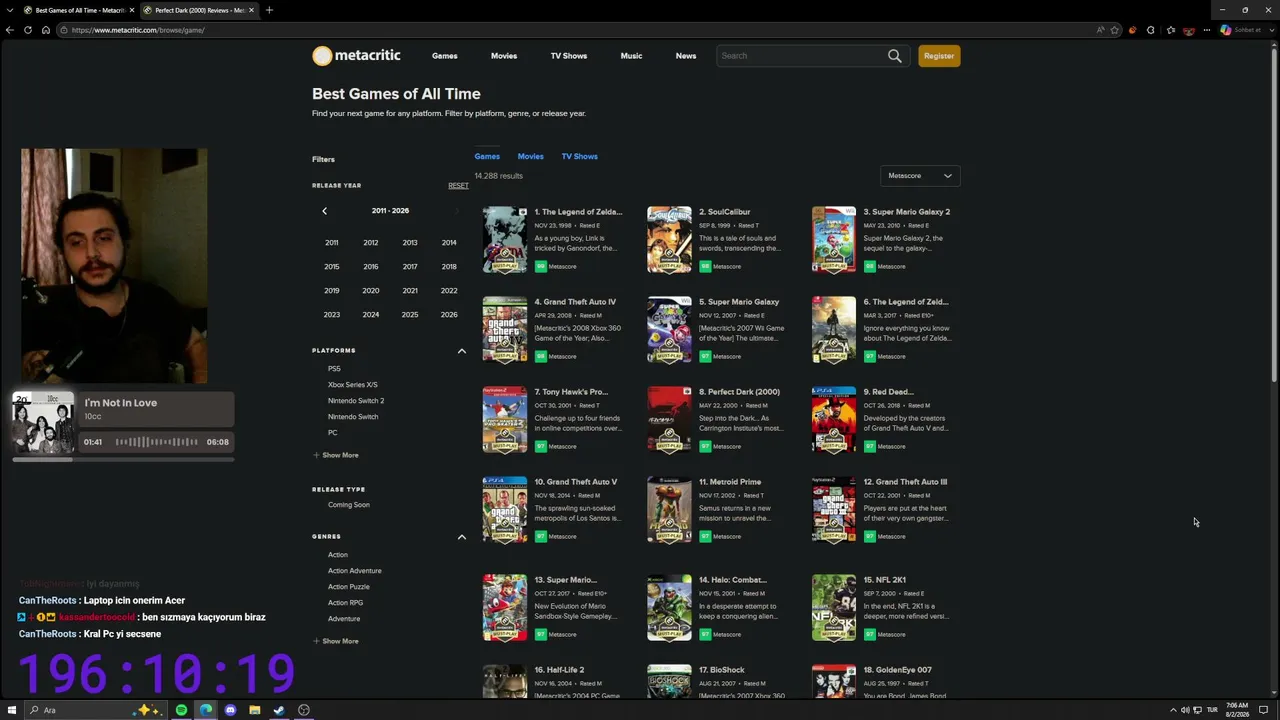Screen dimensions: 1280x720
Task: Open OBS Studio from the taskbar
Action: 304,710
